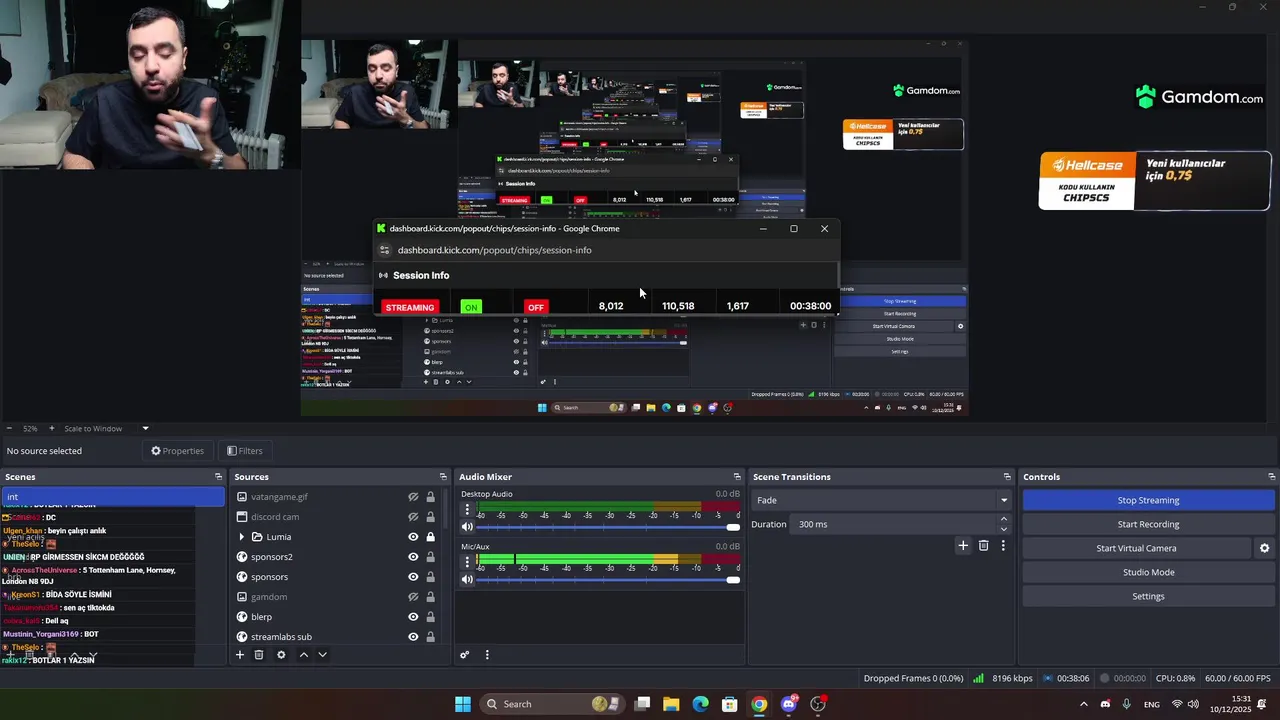Adjust Desktop Audio volume slider

608,527
